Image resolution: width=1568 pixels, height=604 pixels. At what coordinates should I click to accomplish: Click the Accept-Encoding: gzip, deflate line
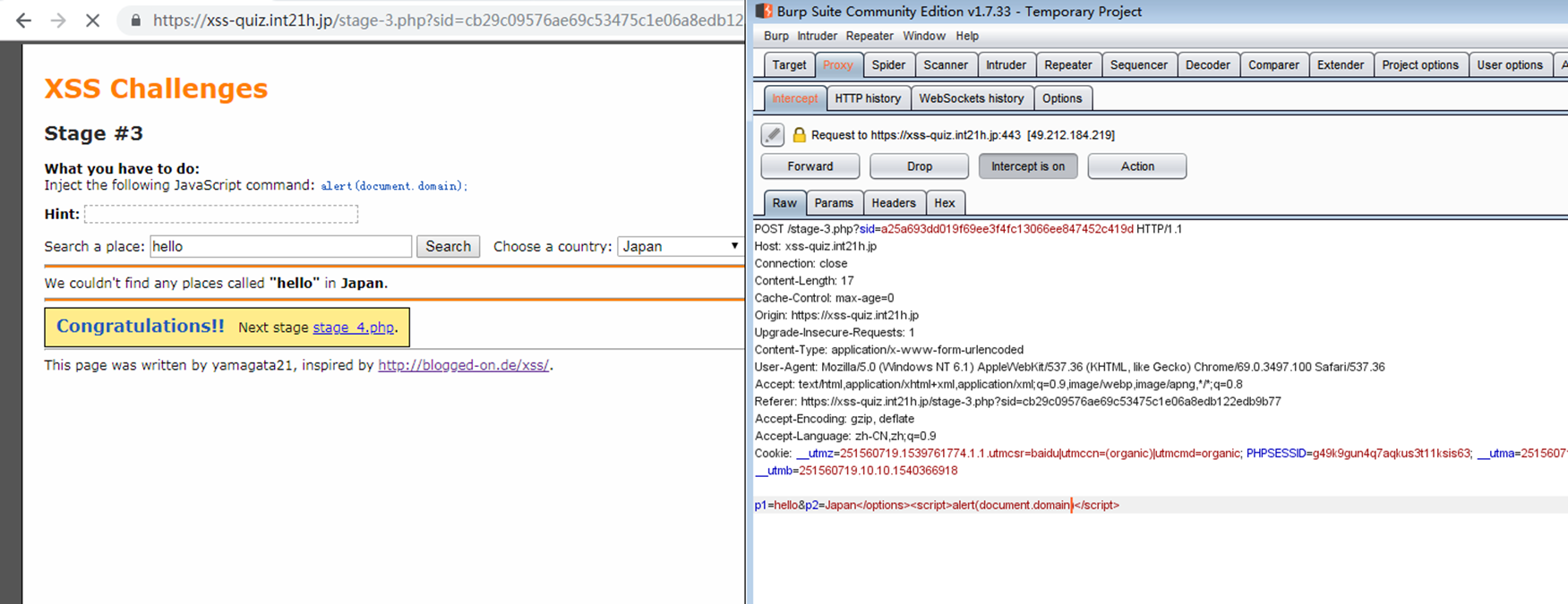(835, 419)
